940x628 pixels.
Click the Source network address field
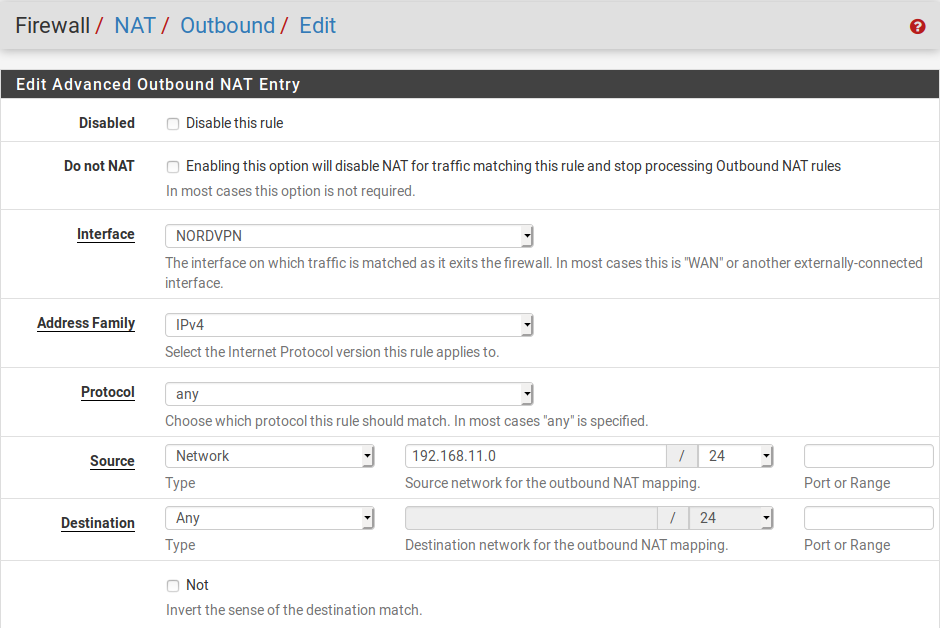pos(535,456)
